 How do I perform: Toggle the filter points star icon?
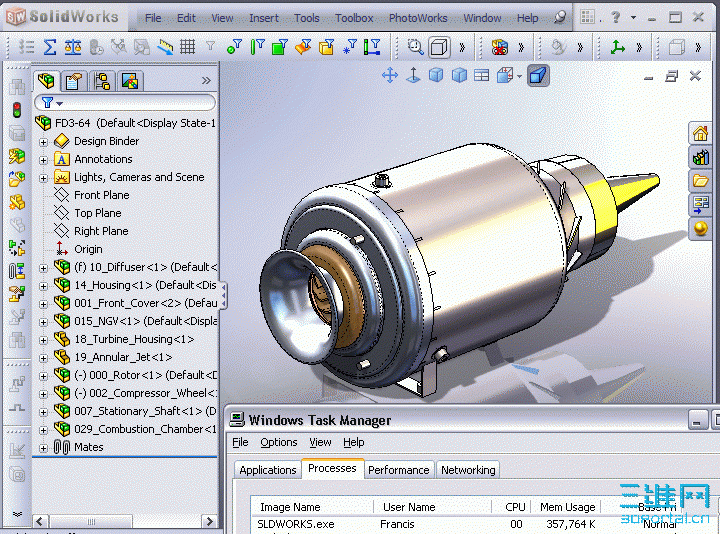pyautogui.click(x=349, y=46)
